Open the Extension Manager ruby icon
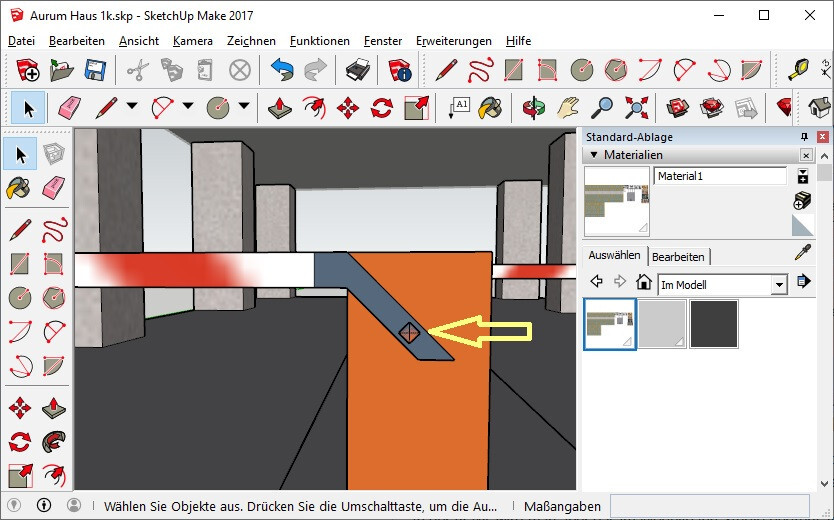This screenshot has height=520, width=834. pos(783,108)
